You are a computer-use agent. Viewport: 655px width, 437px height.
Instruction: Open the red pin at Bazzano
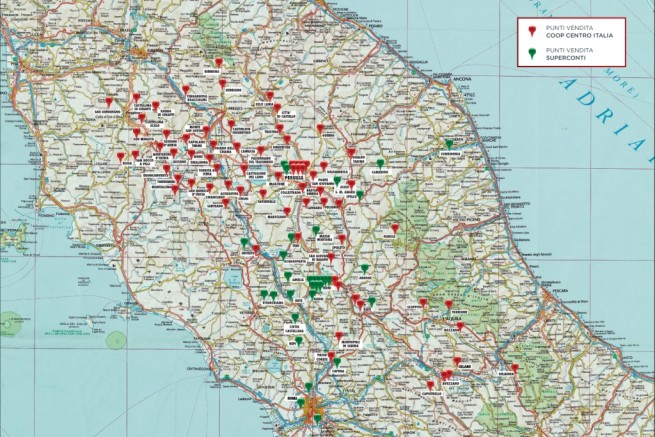[459, 324]
